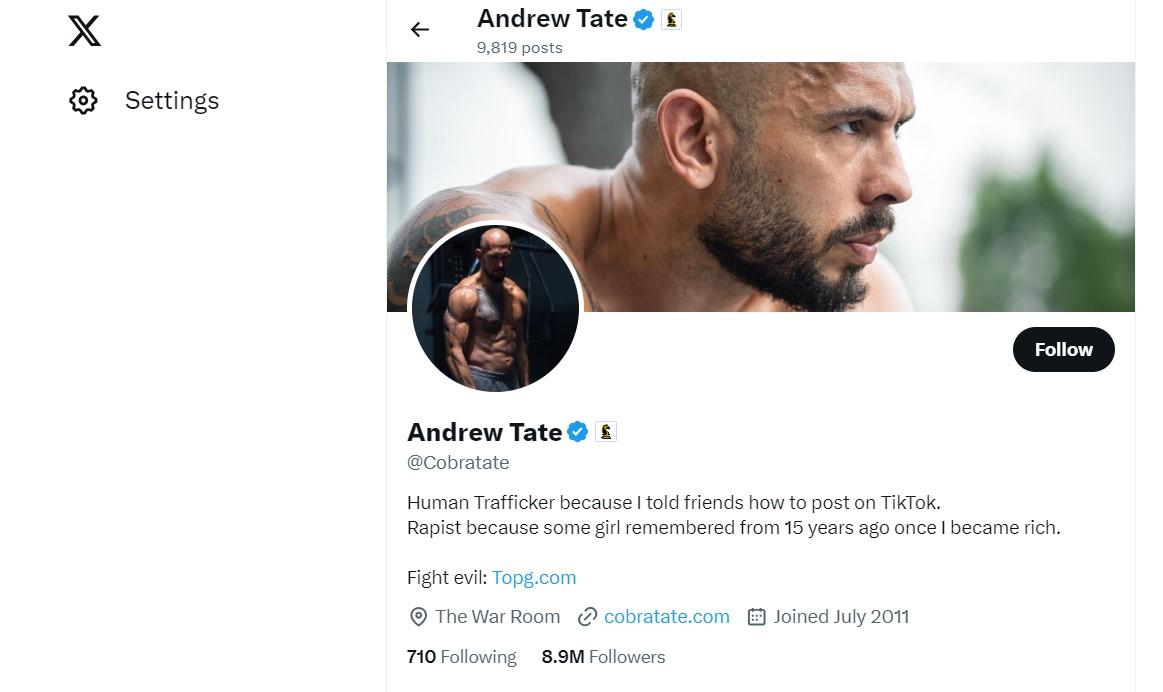
Task: Click the blue verified badge in header
Action: click(x=644, y=19)
